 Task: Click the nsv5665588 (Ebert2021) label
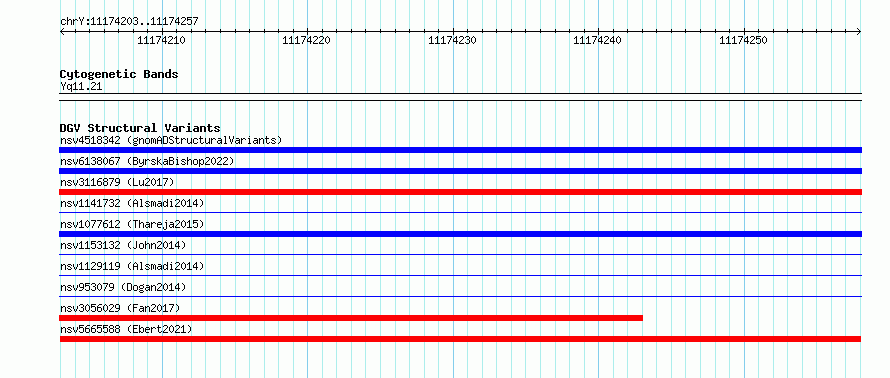click(x=126, y=329)
